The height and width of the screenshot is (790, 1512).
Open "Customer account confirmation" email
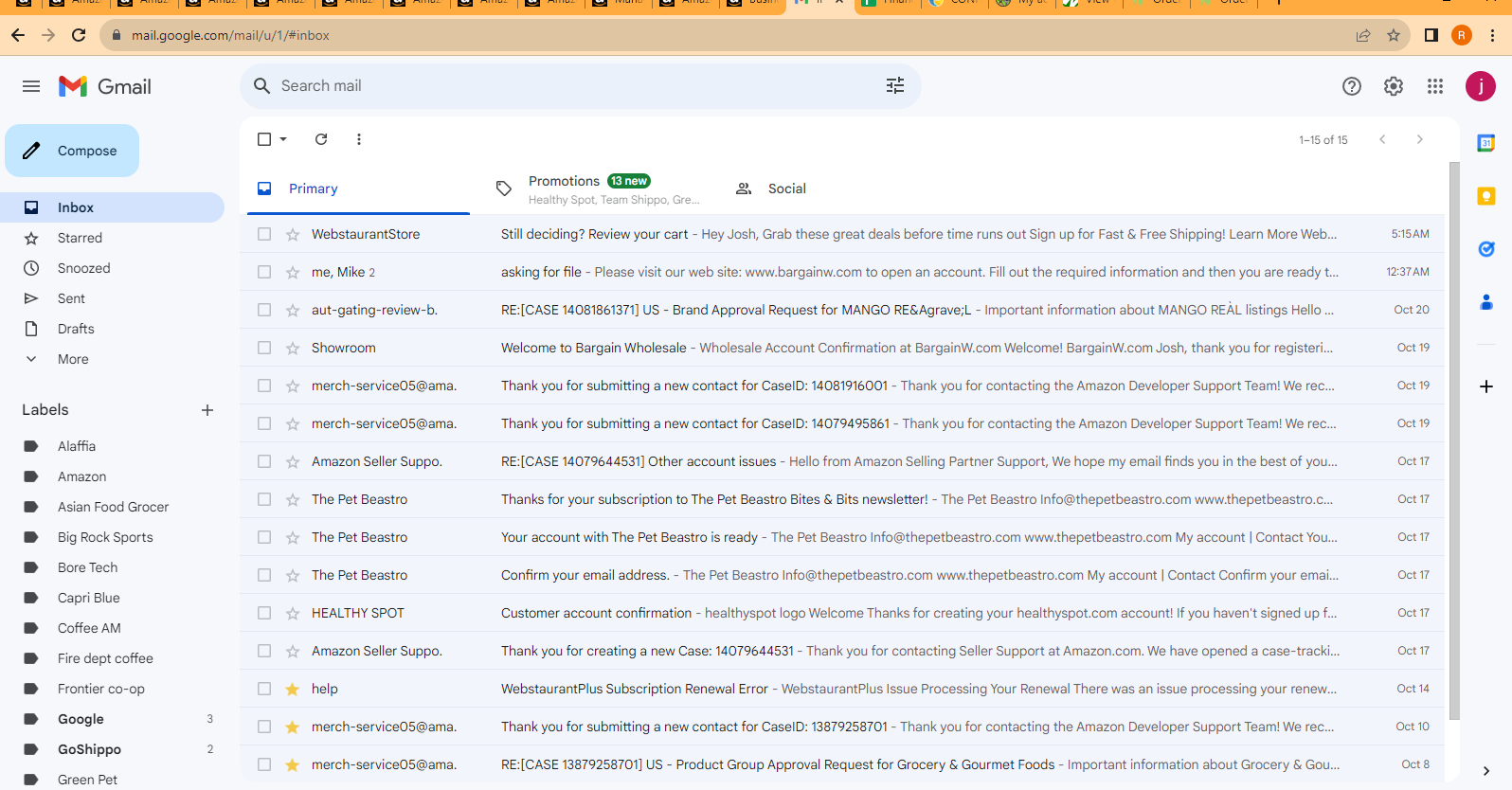click(842, 613)
